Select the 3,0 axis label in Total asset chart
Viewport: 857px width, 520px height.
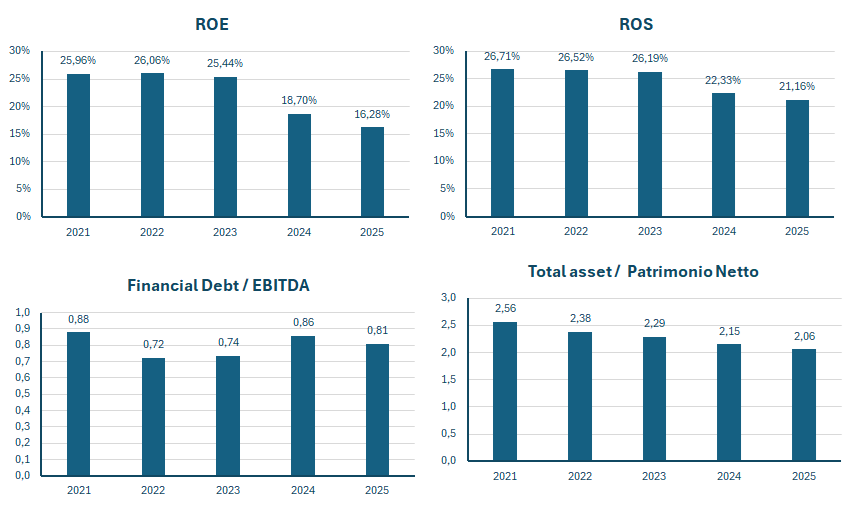(x=448, y=298)
